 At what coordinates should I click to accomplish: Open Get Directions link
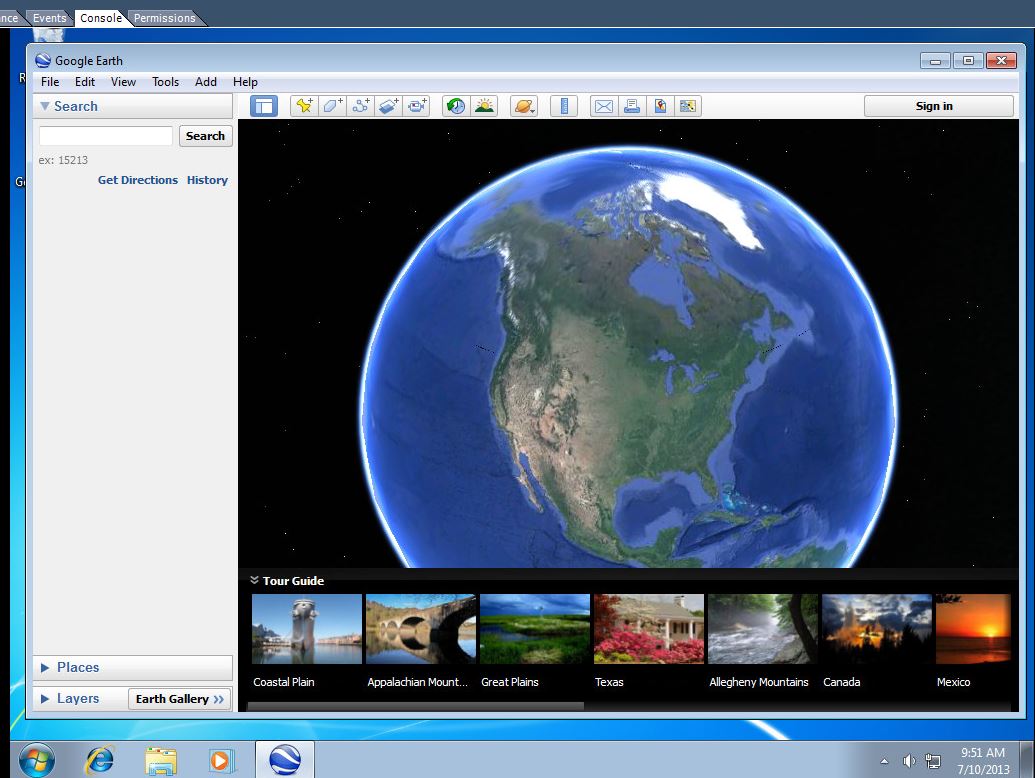click(x=137, y=180)
